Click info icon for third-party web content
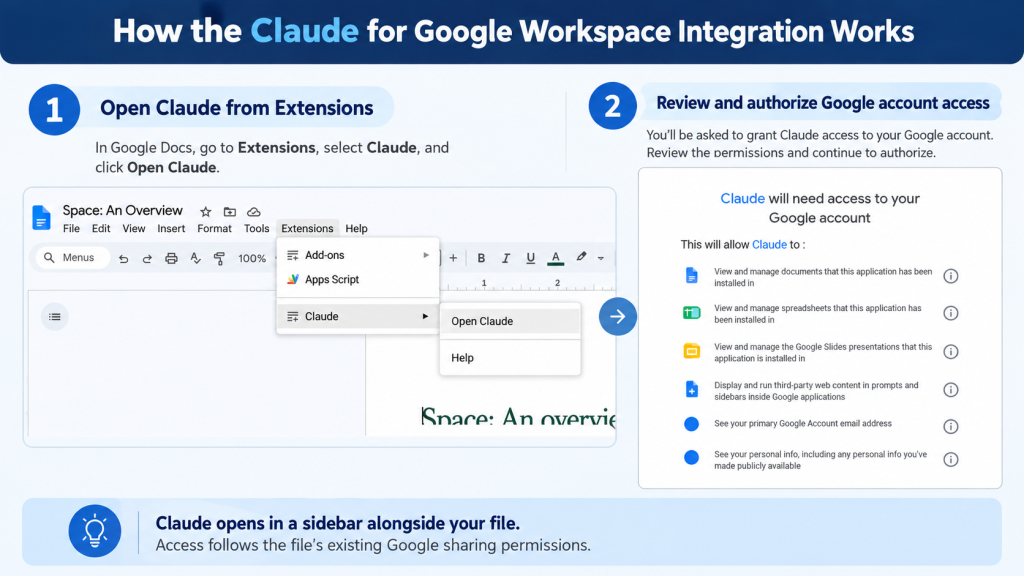1024x576 pixels. coord(951,390)
